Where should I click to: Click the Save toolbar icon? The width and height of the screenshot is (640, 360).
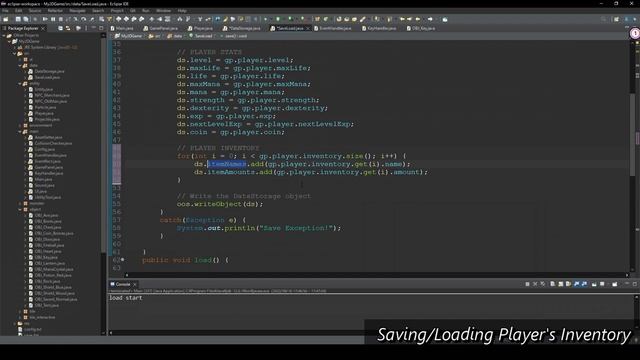pyautogui.click(x=18, y=19)
